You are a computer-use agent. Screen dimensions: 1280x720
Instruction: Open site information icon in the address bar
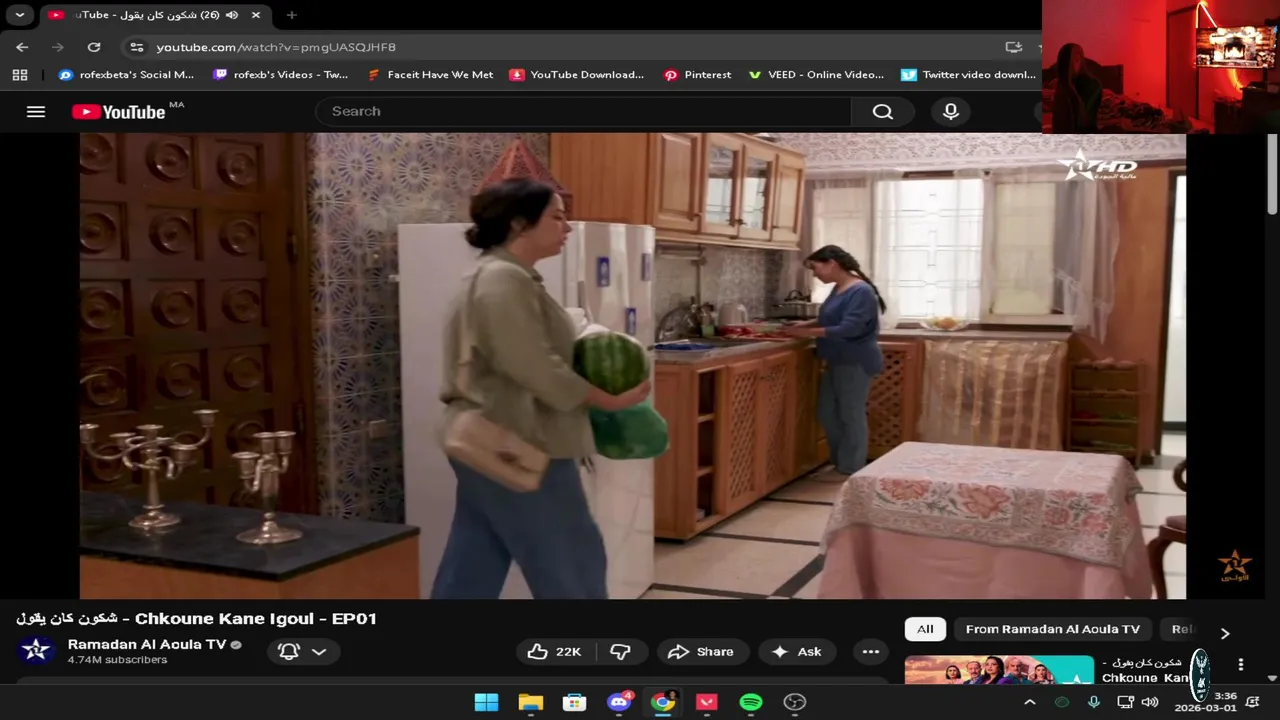coord(137,47)
